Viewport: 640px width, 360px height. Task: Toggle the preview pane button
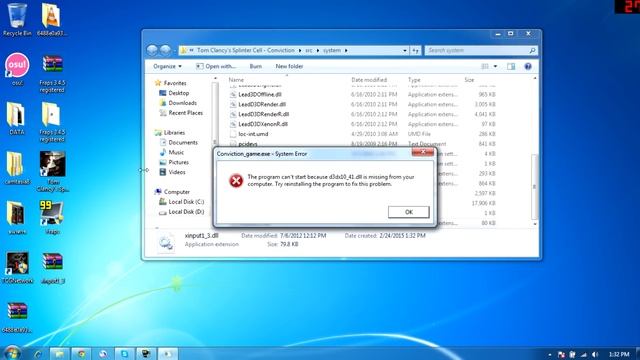pyautogui.click(x=511, y=66)
